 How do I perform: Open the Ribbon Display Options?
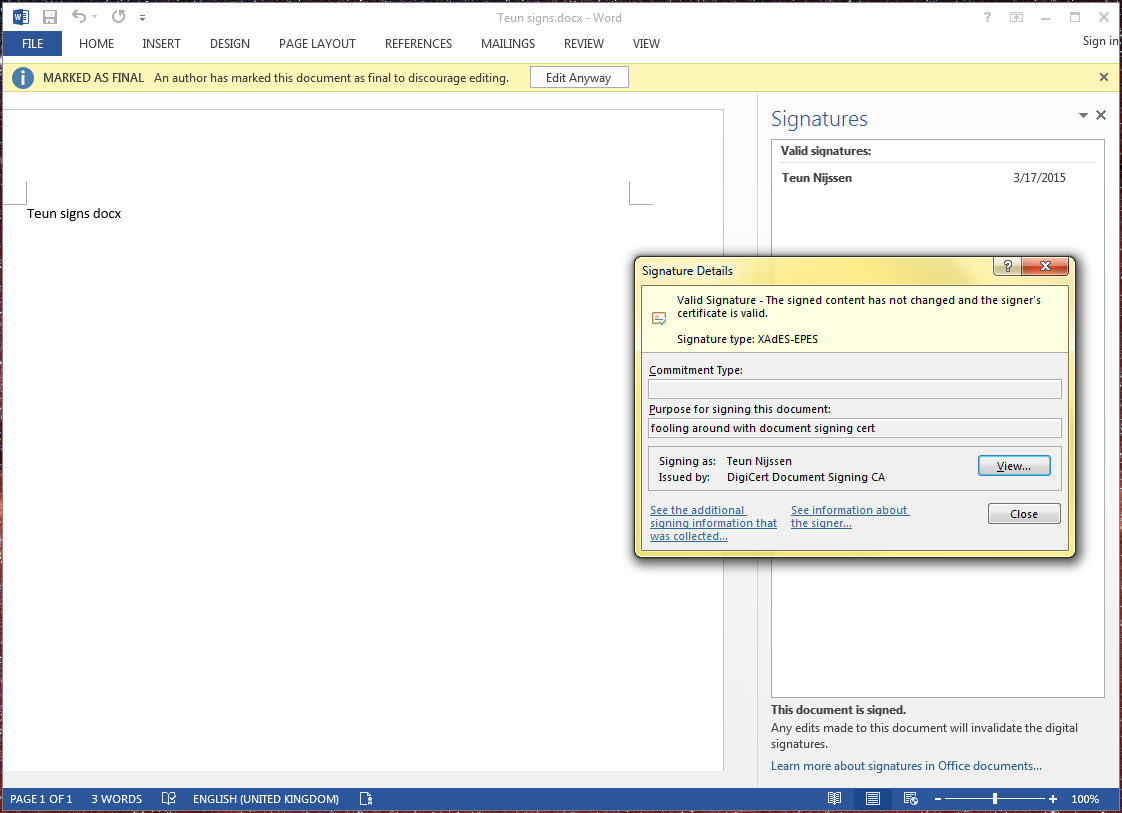[1016, 17]
